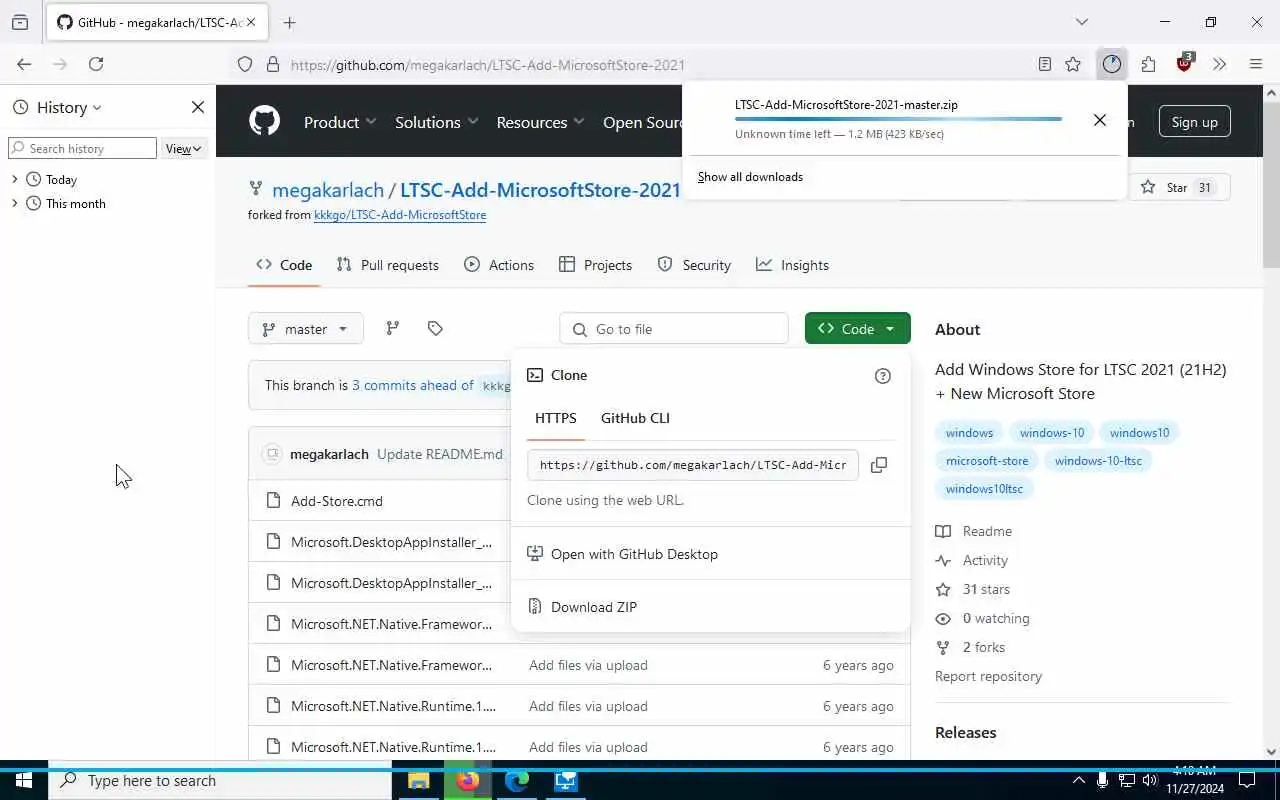
Task: Open Product navigation dropdown
Action: (x=340, y=122)
